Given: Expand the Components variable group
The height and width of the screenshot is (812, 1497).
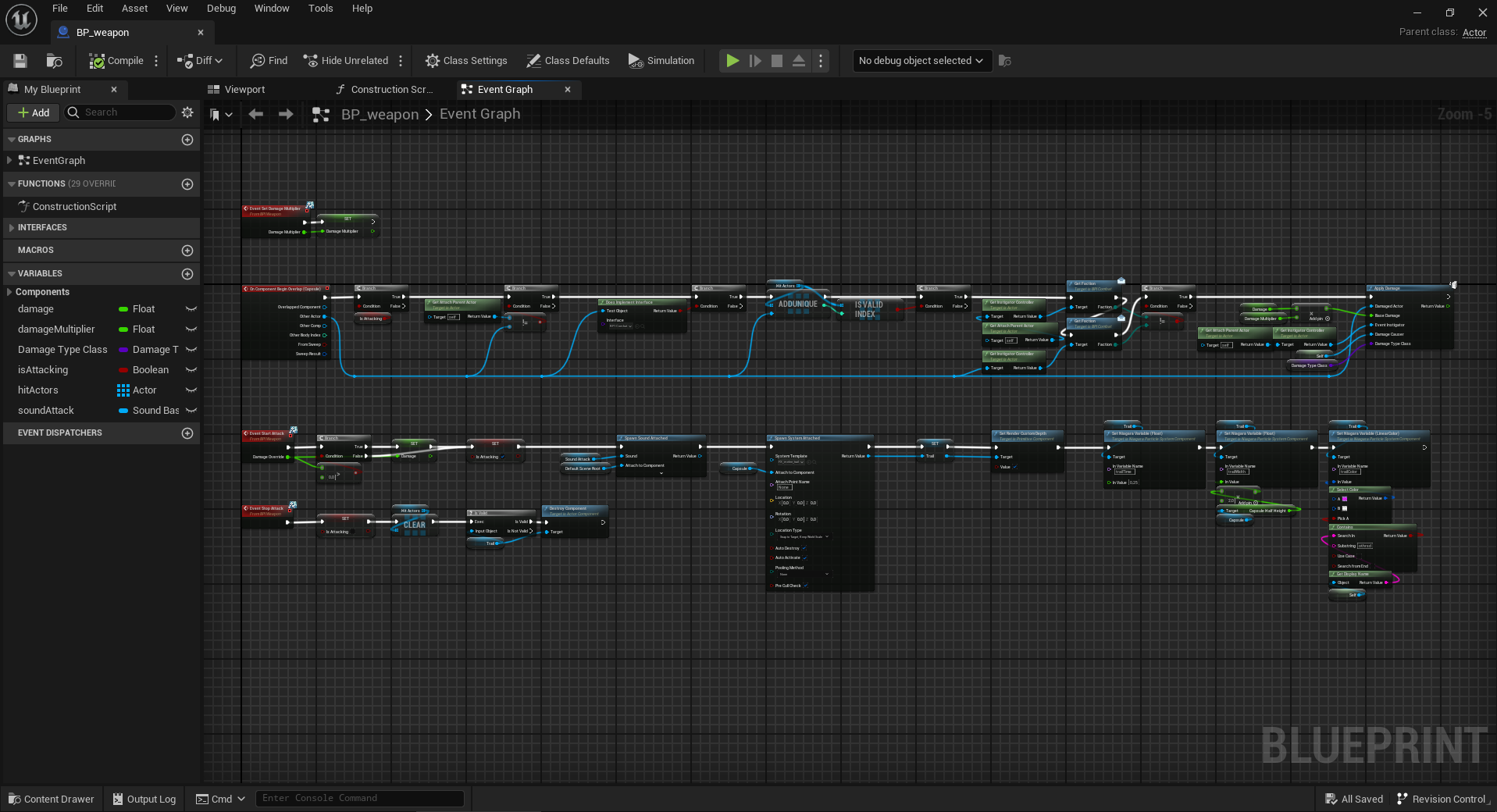Looking at the screenshot, I should coord(9,292).
